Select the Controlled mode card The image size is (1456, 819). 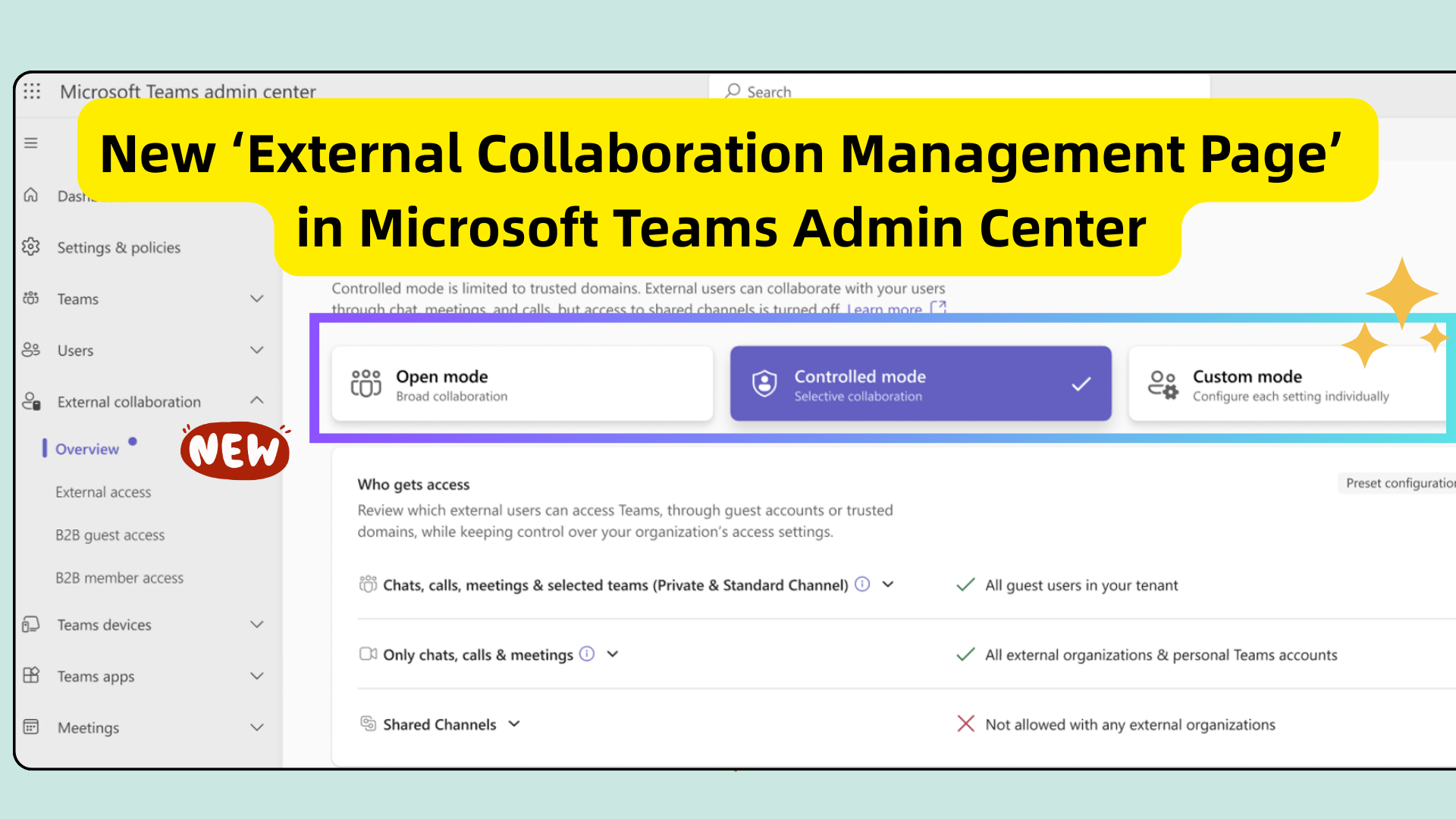[921, 384]
